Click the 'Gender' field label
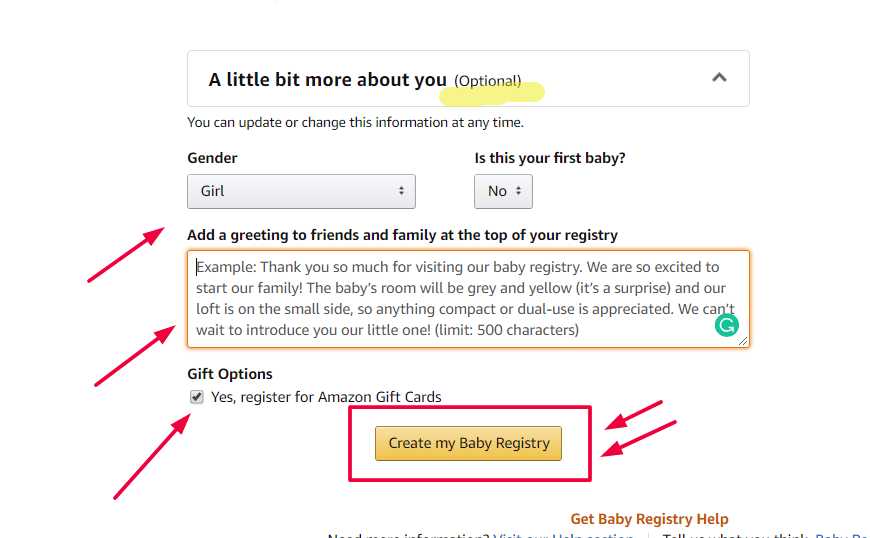 (212, 158)
